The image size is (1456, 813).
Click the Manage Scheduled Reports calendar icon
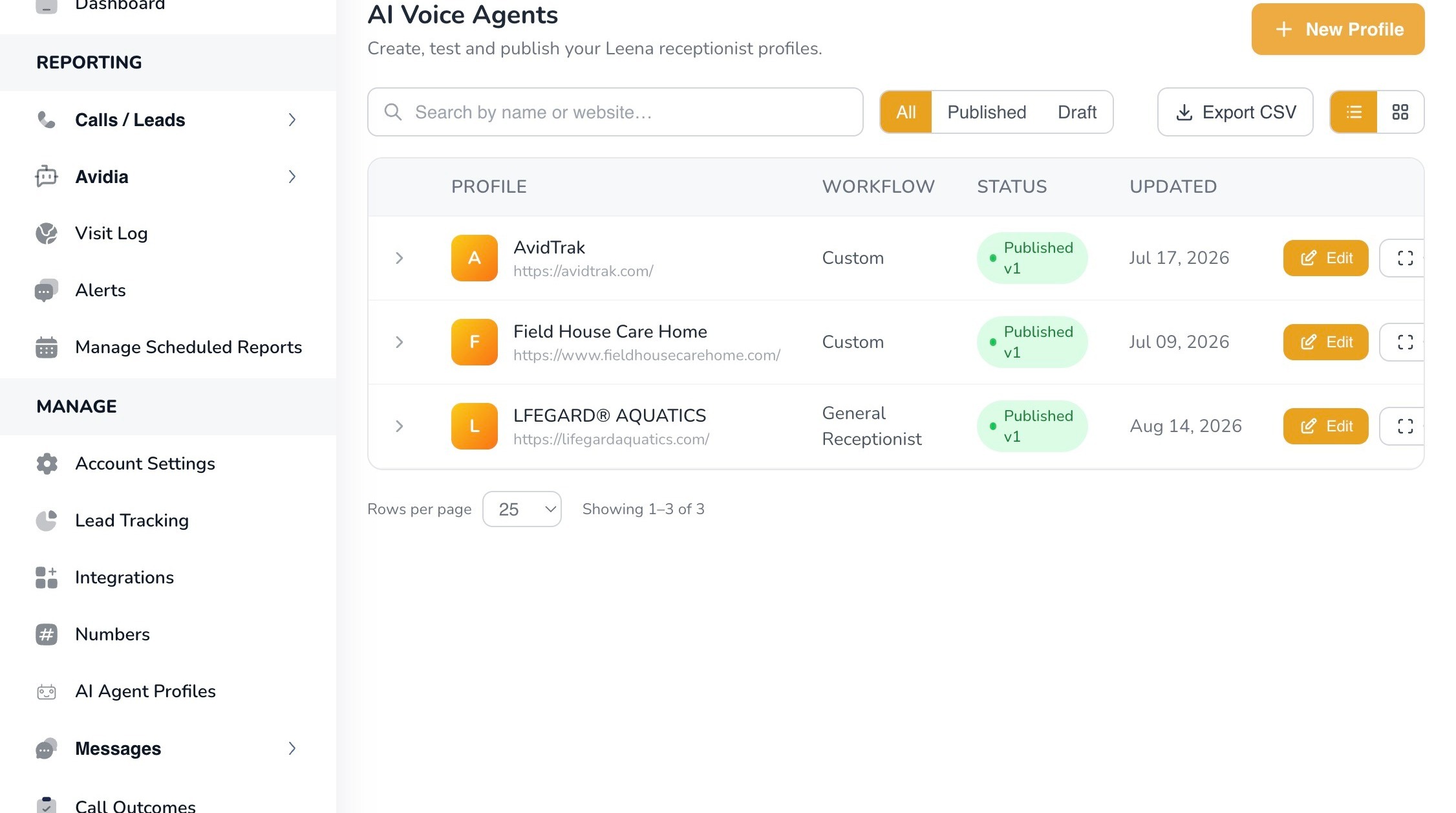[46, 347]
